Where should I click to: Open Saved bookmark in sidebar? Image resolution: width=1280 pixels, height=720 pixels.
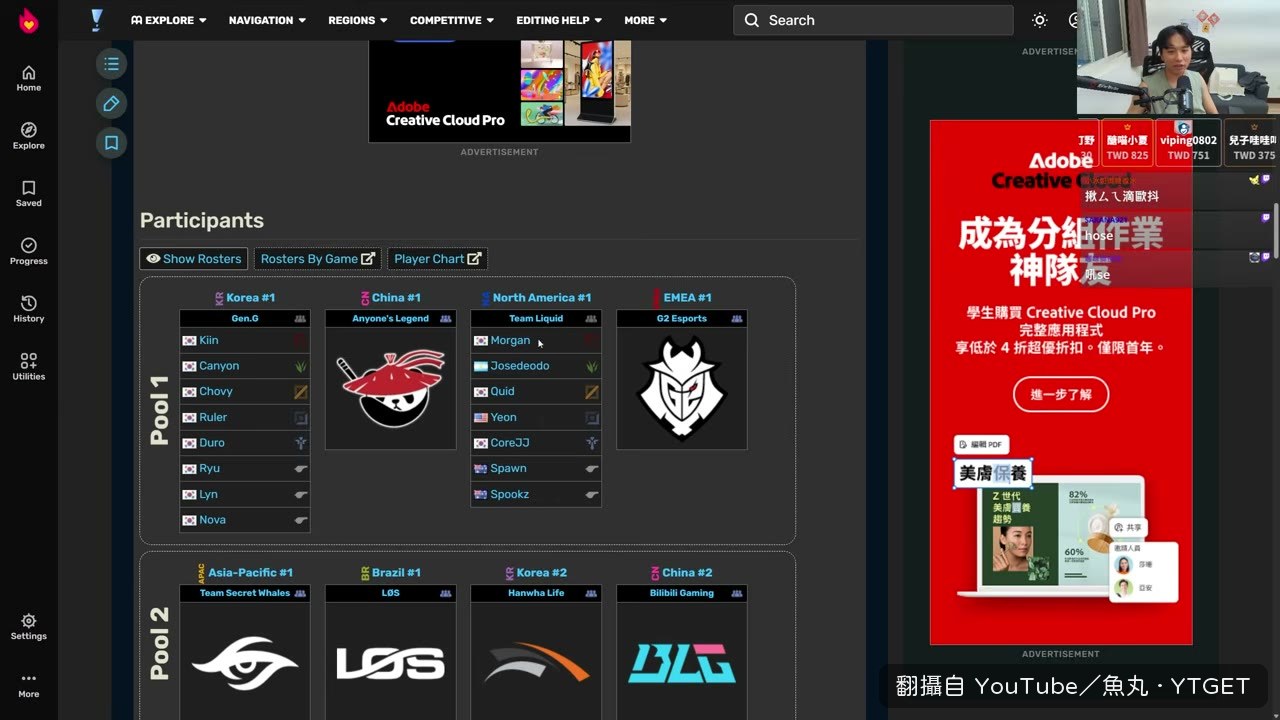pos(29,194)
